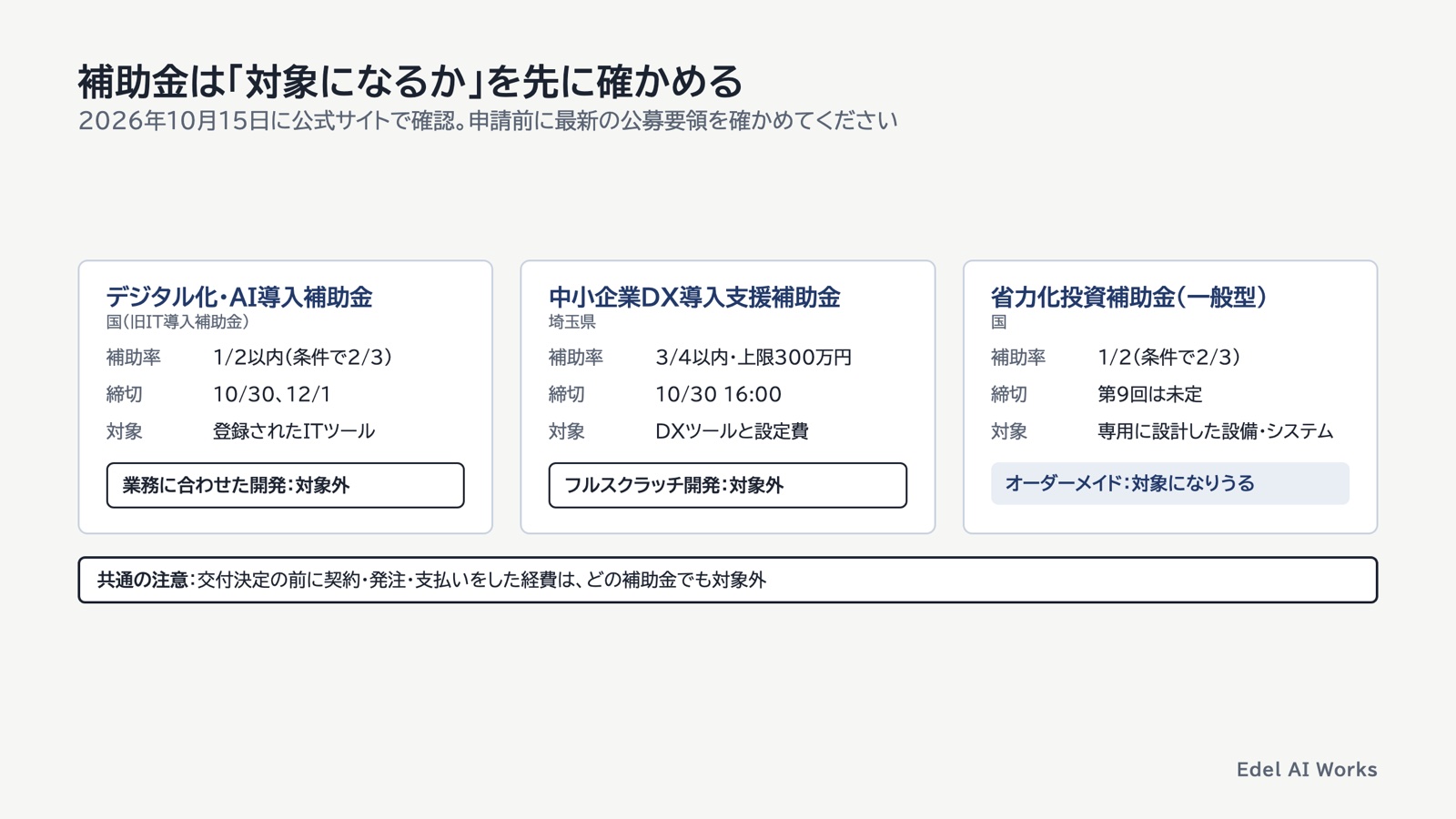Click the 共通の注意 notice box
The width and height of the screenshot is (1456, 819).
pos(728,580)
